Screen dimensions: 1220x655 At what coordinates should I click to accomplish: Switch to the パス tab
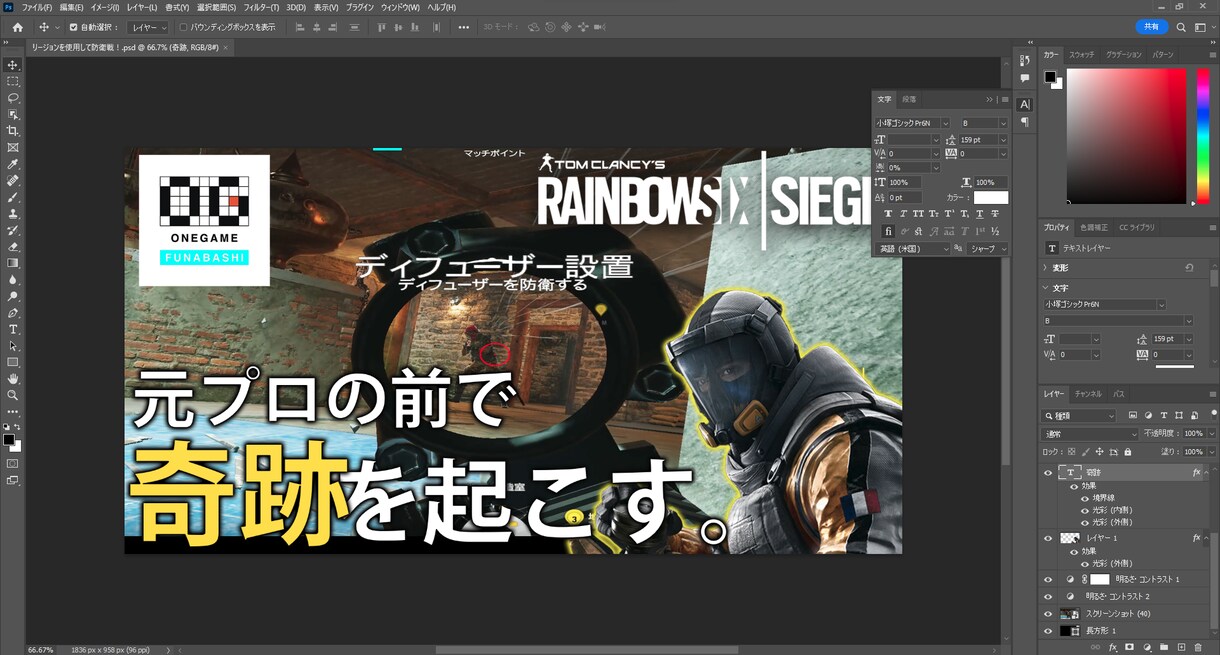[1119, 394]
